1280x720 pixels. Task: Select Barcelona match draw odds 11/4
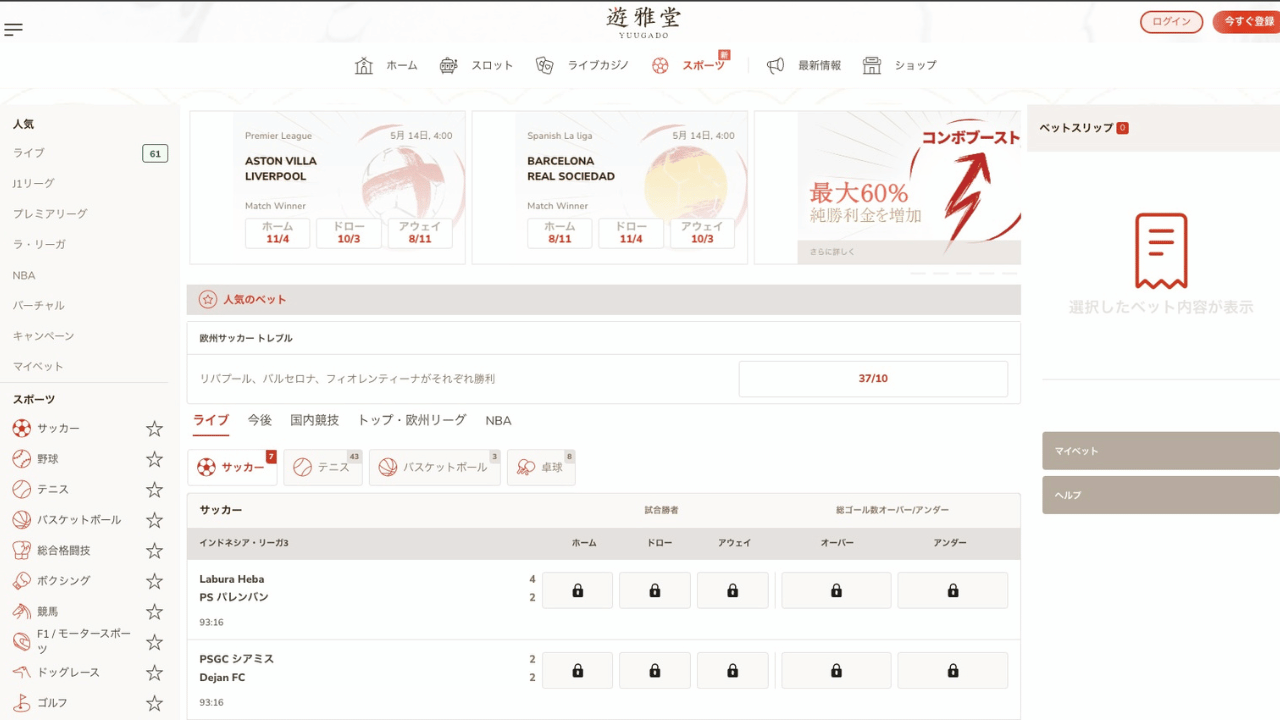(x=631, y=233)
